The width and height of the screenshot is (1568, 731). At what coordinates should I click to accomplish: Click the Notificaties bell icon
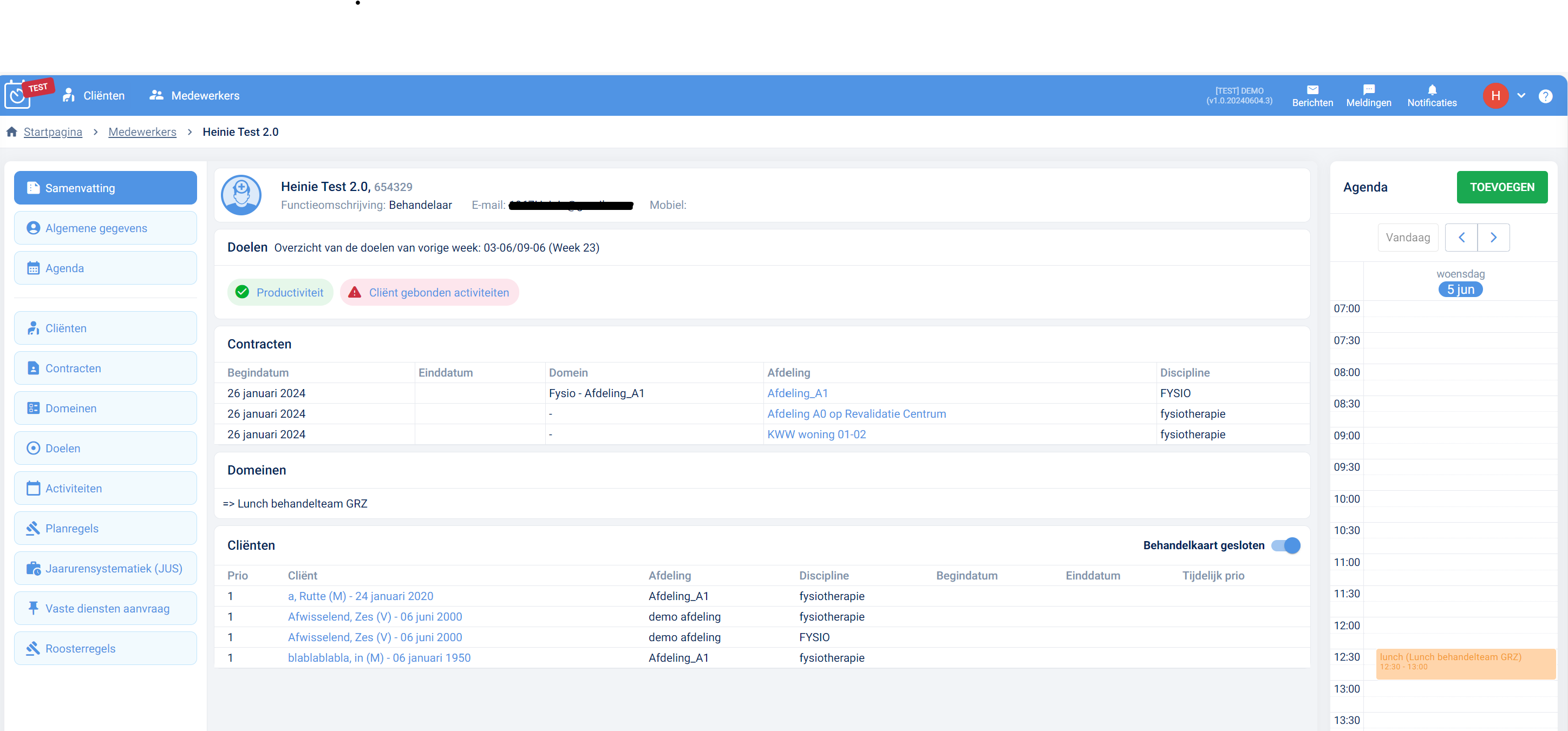(x=1432, y=89)
